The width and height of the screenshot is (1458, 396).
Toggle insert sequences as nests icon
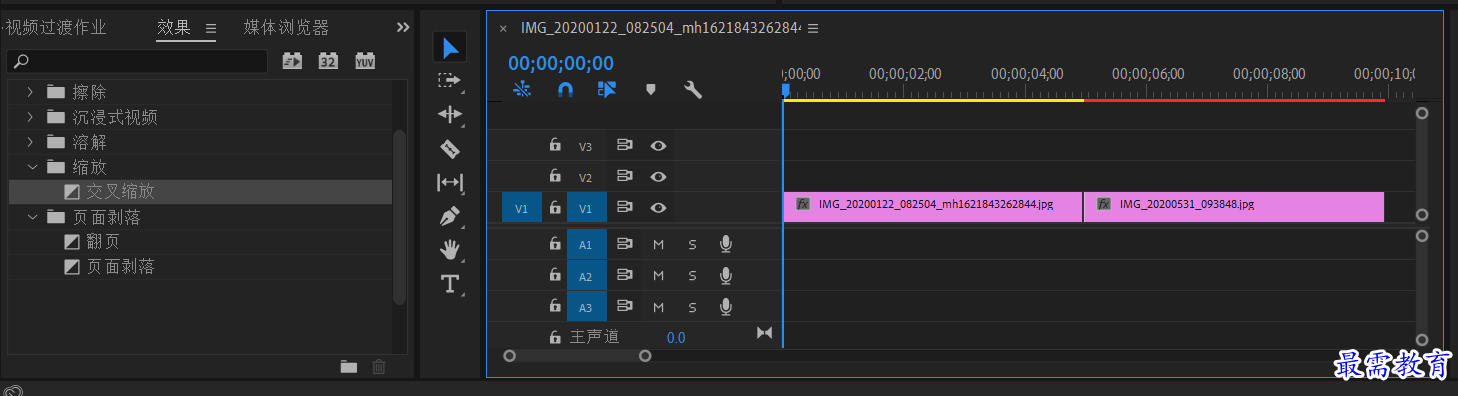[x=522, y=90]
